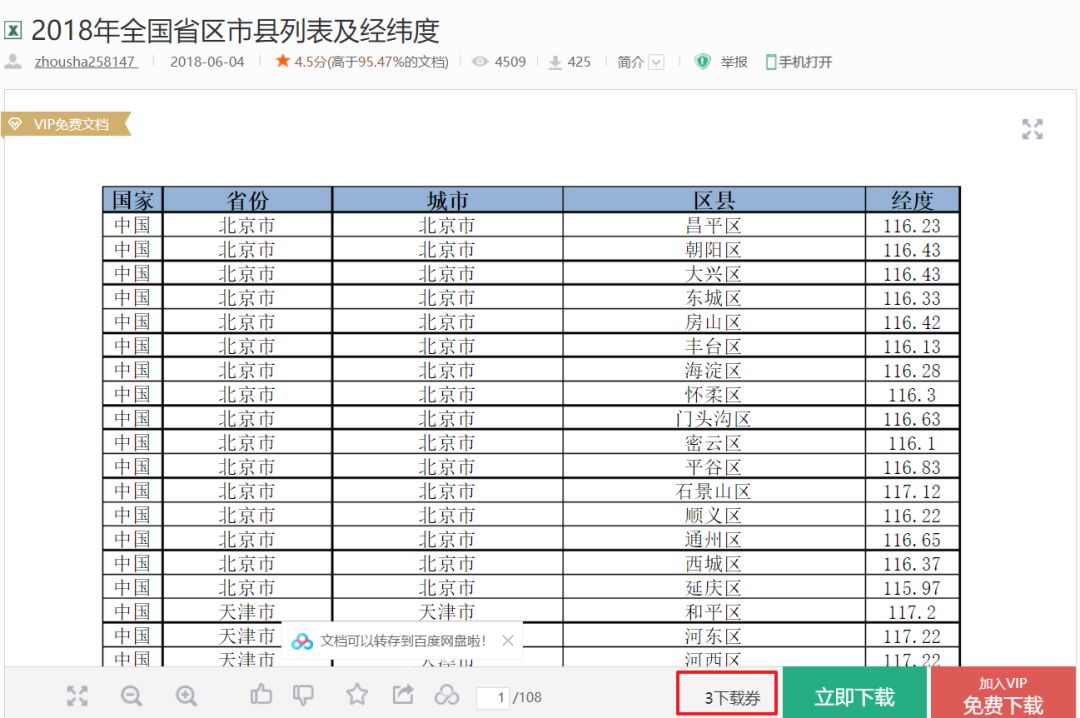Image resolution: width=1080 pixels, height=718 pixels.
Task: Give the document a thumbs up
Action: pyautogui.click(x=261, y=694)
